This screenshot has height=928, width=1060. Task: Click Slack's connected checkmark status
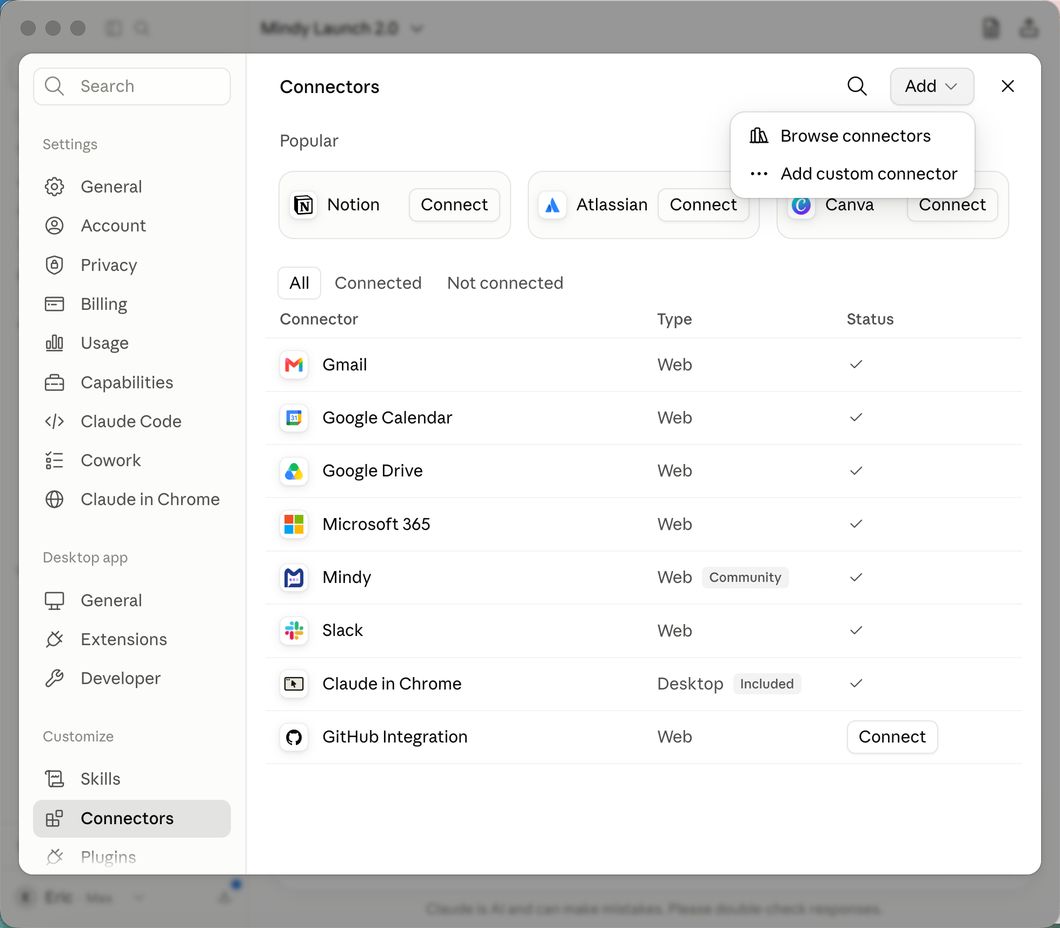[856, 630]
